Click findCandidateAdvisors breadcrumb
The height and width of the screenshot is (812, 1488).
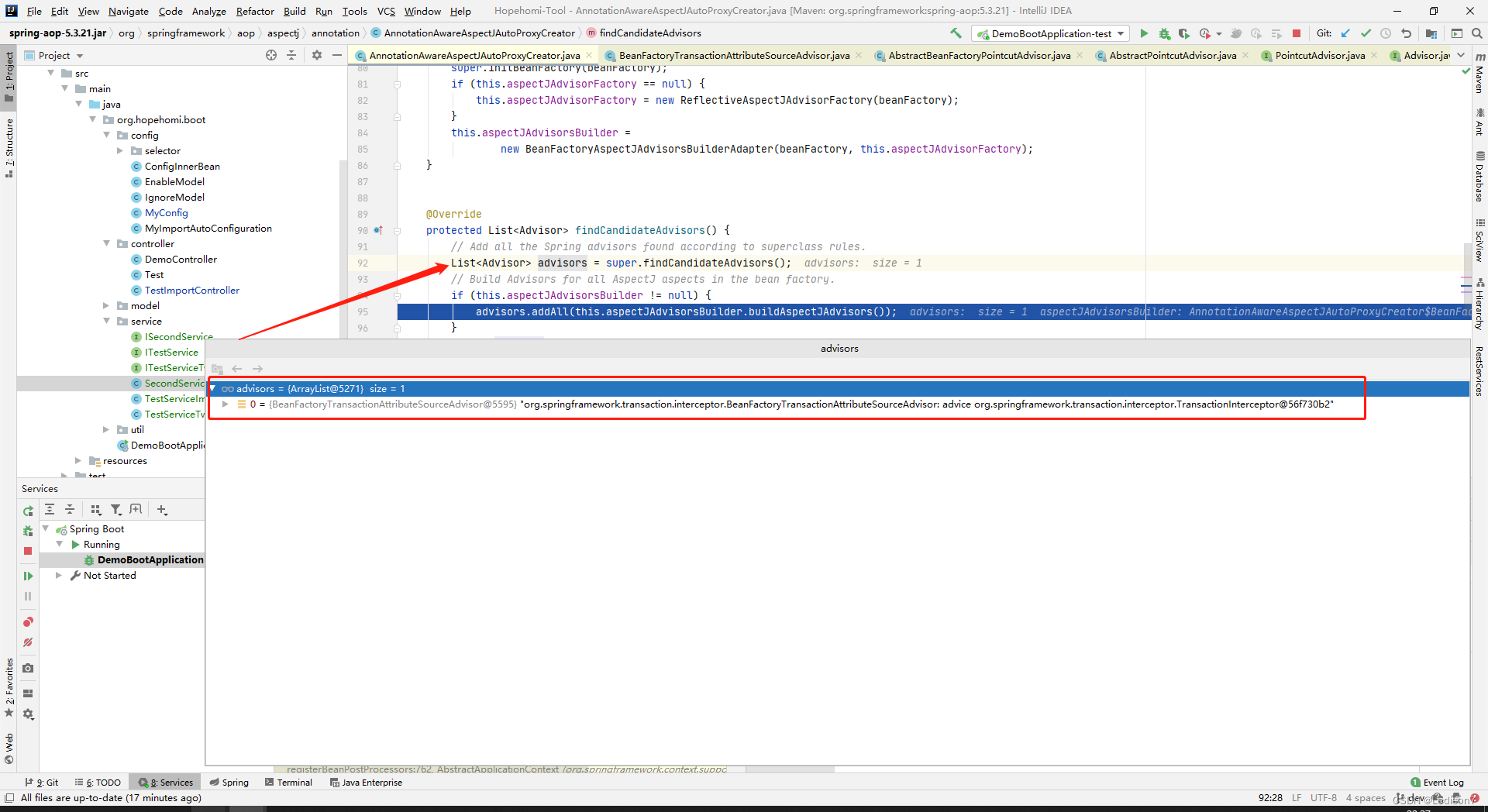click(650, 33)
